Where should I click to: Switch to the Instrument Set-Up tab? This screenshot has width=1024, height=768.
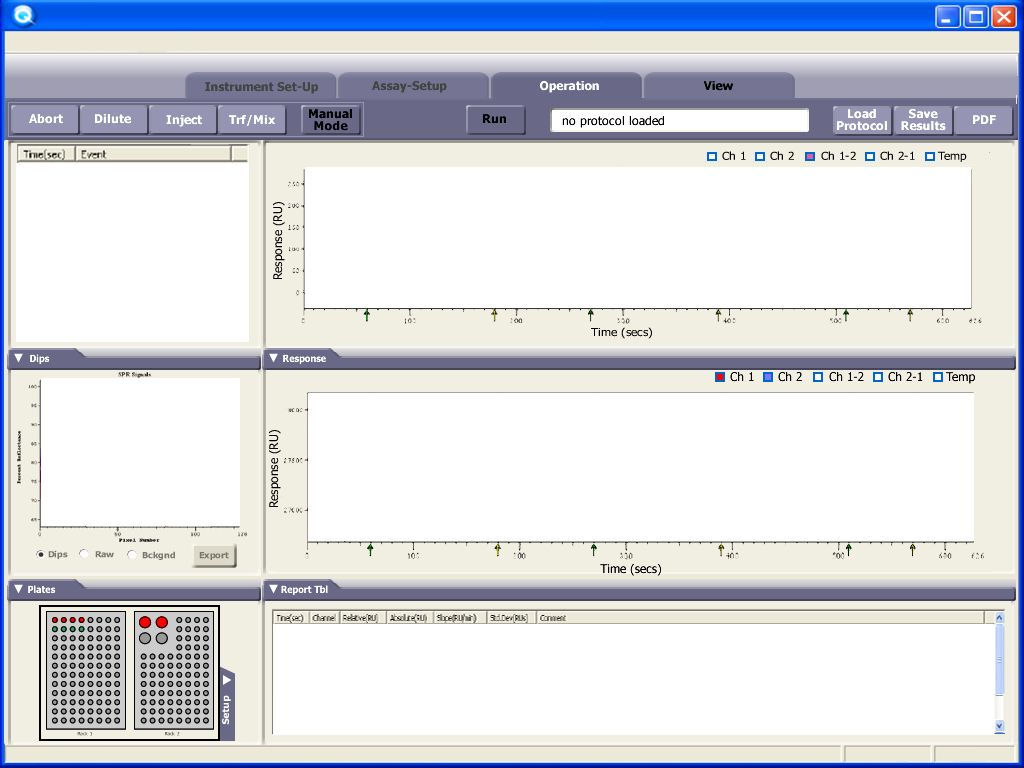pyautogui.click(x=261, y=87)
